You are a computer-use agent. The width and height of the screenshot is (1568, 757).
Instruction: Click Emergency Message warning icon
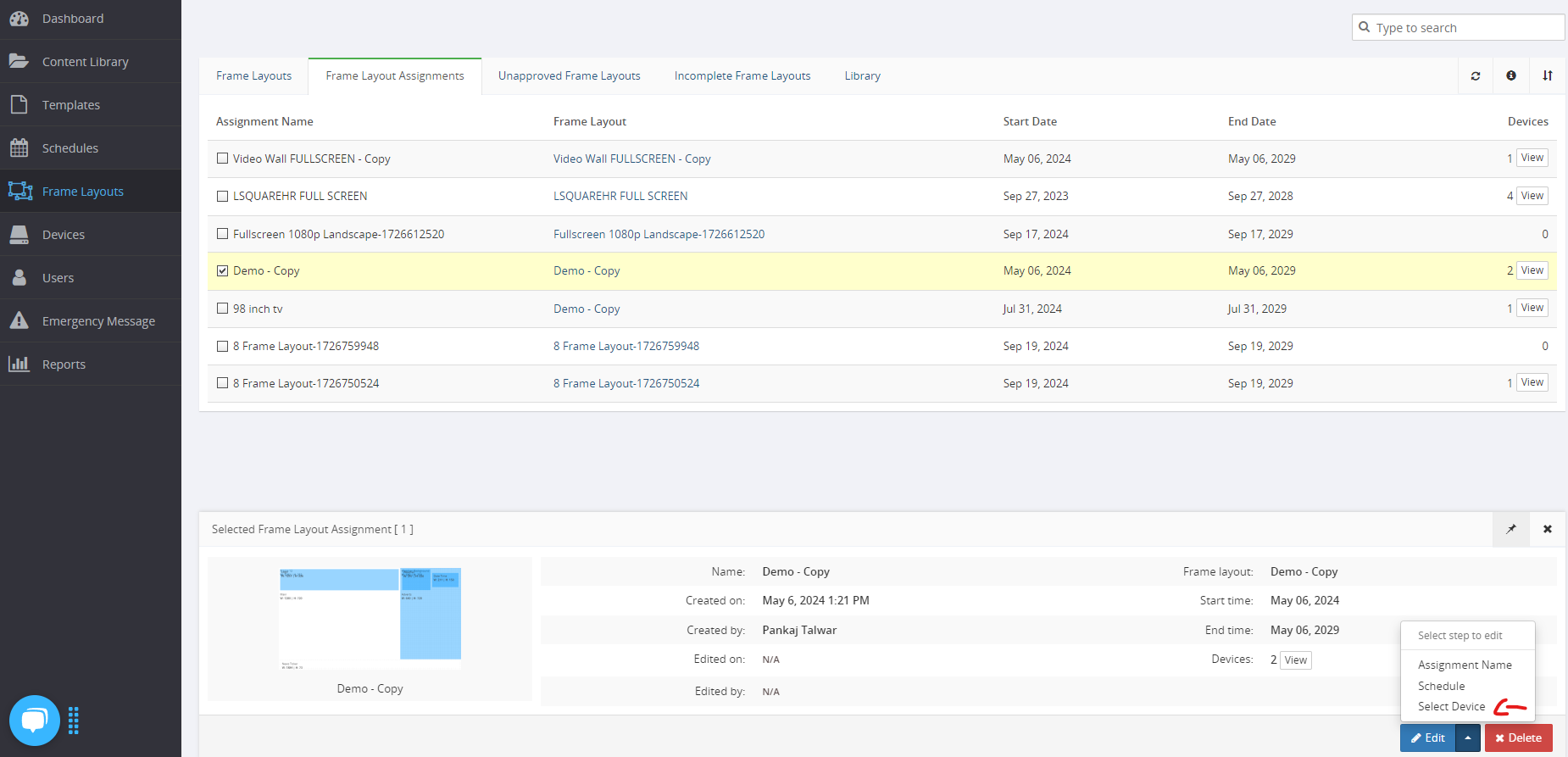(x=19, y=320)
